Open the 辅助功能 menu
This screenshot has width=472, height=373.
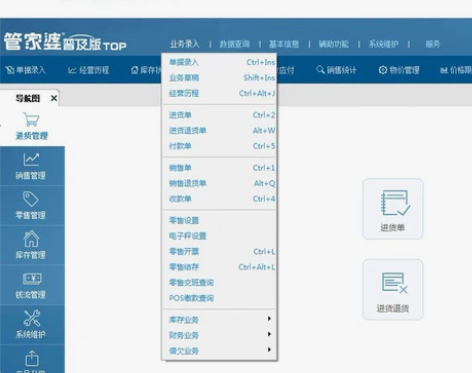coord(334,44)
